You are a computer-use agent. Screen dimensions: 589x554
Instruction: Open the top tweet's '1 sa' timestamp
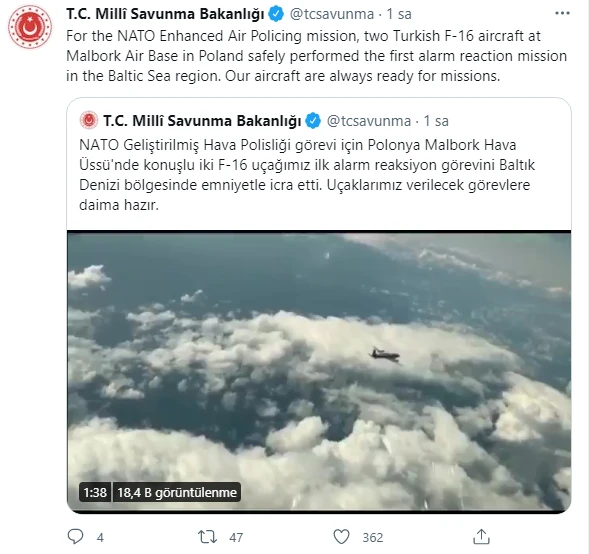coord(399,14)
